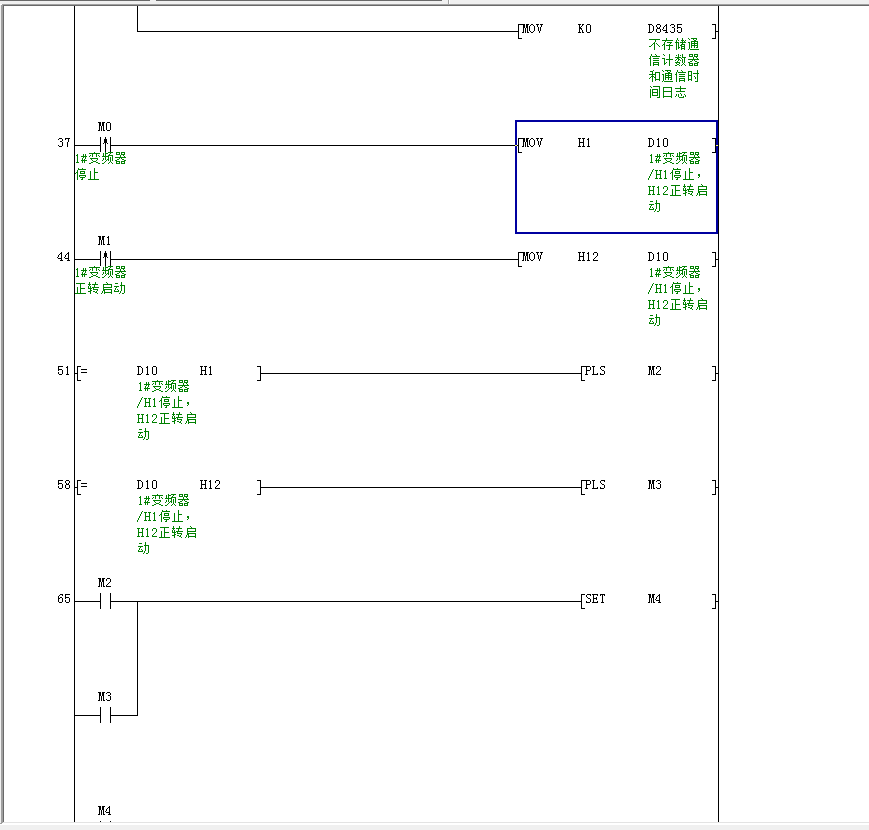Select the D8435 destination operand

point(665,29)
